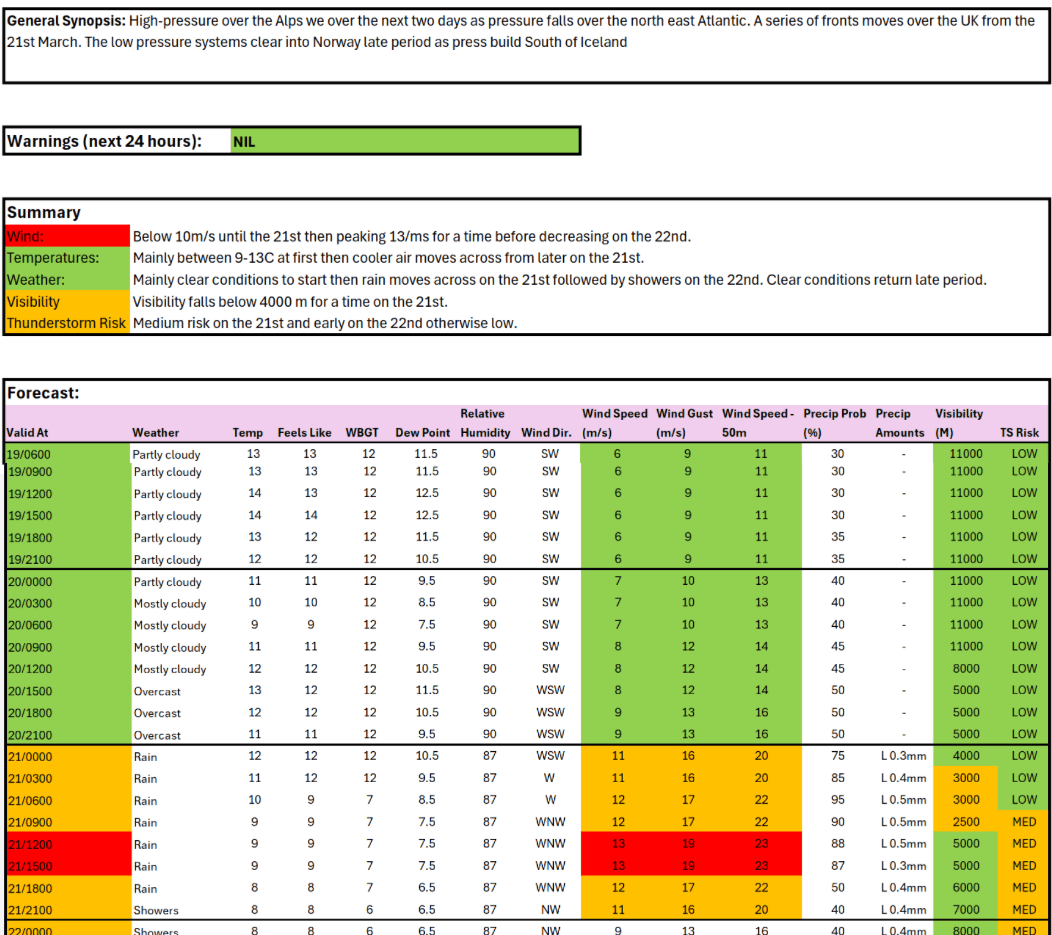Select the 20/0900 valid-at cell
Image resolution: width=1052 pixels, height=935 pixels.
point(68,647)
